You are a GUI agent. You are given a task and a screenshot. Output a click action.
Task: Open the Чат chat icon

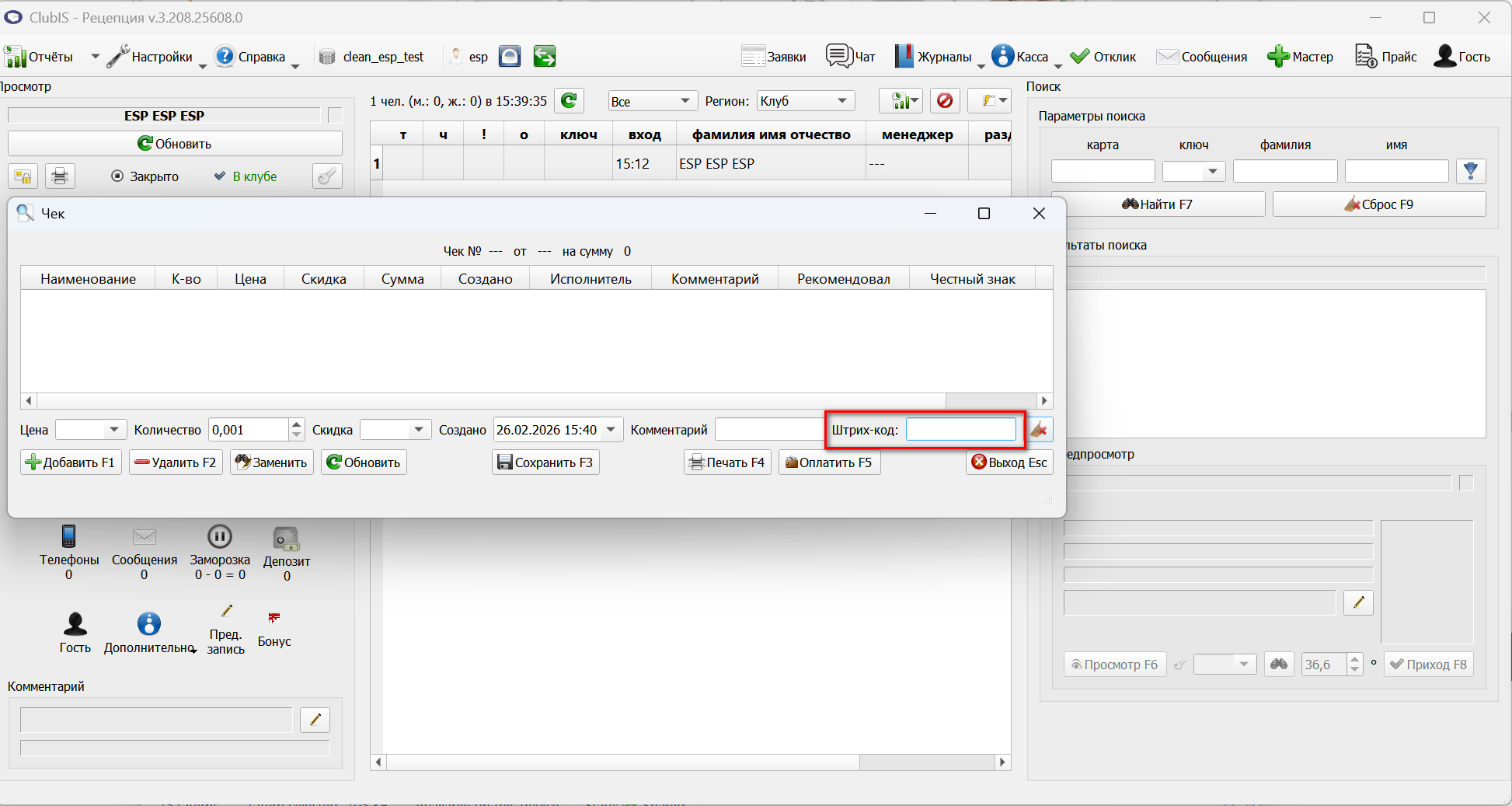[x=839, y=56]
